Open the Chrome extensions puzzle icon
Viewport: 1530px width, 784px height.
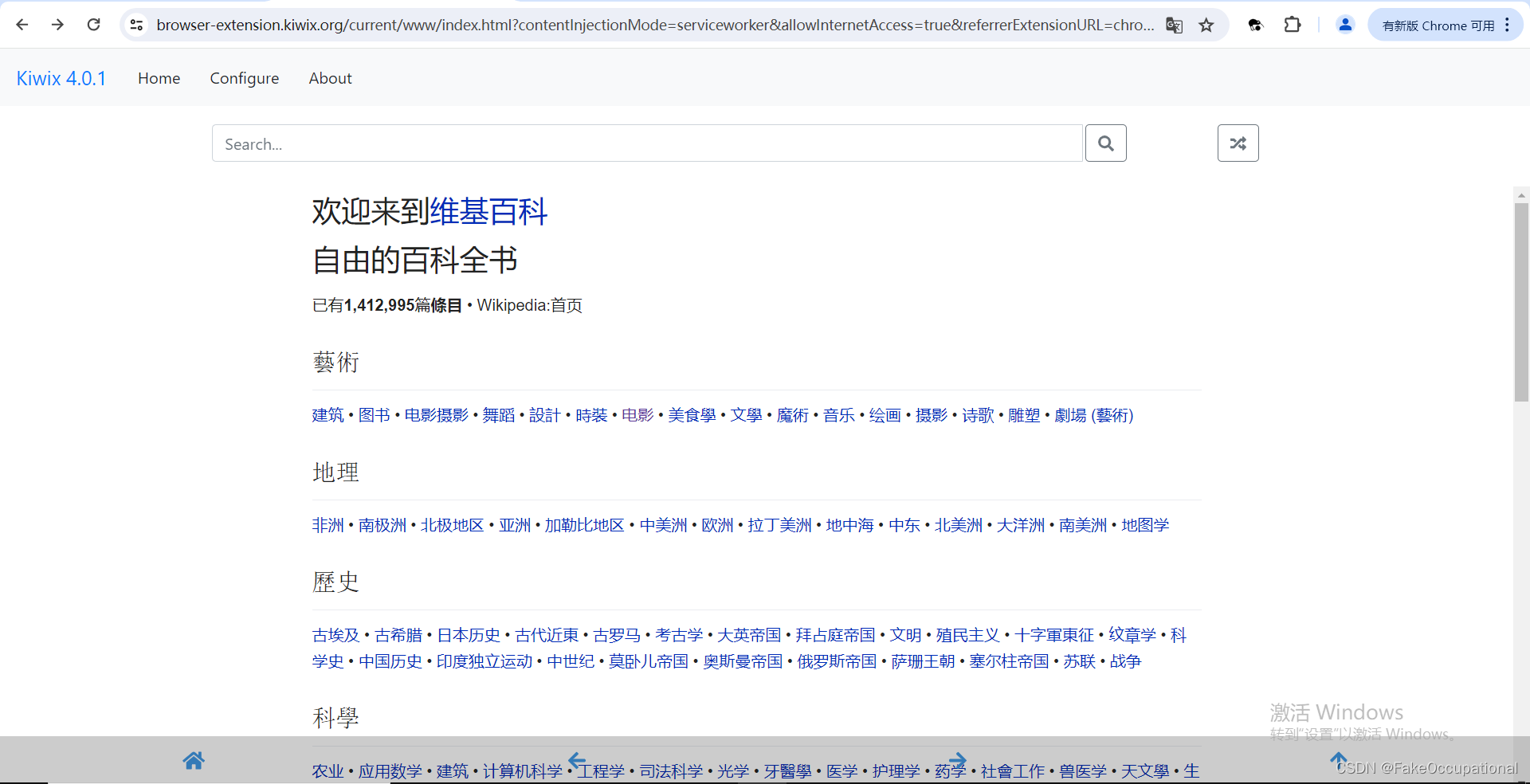(x=1292, y=25)
